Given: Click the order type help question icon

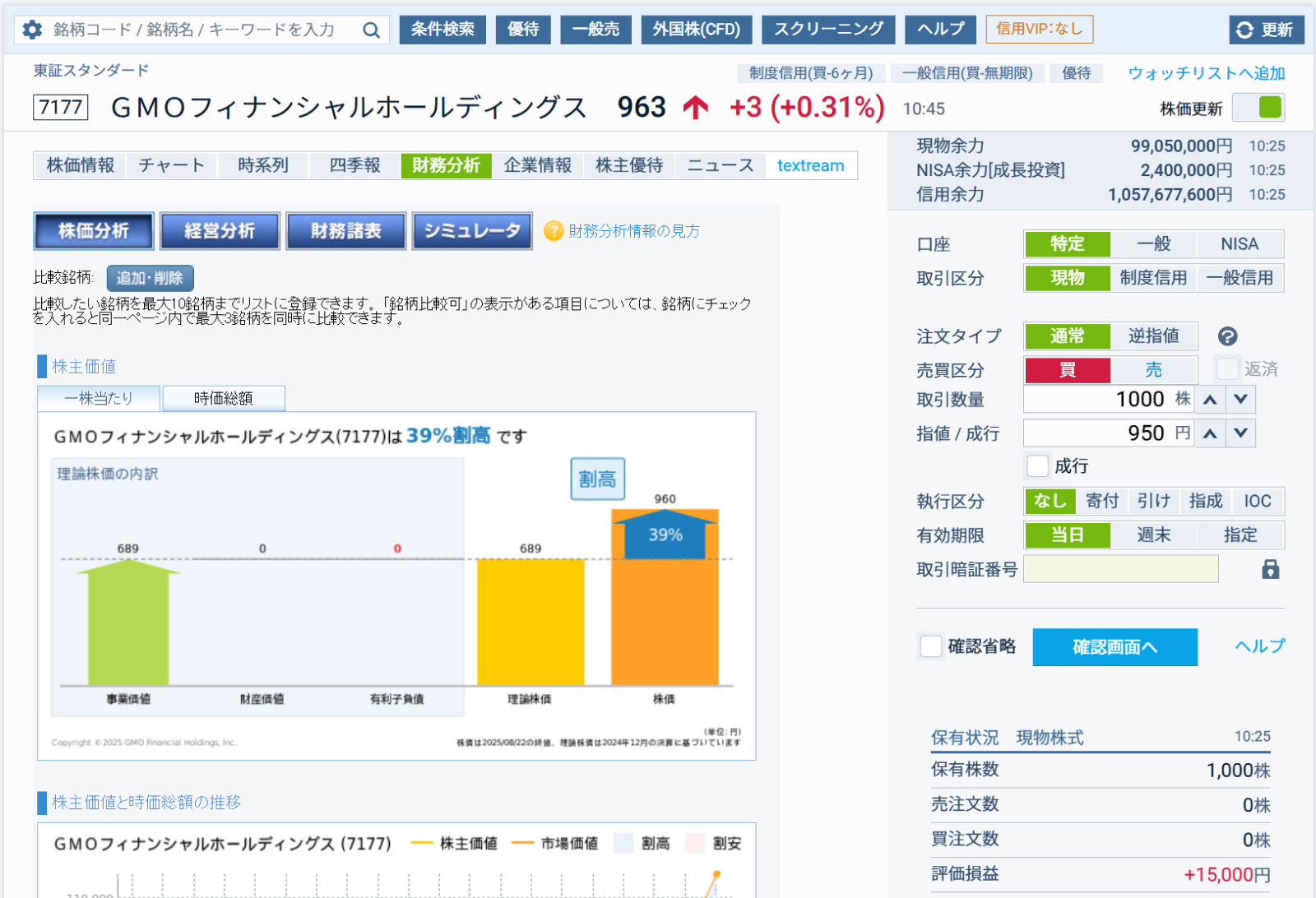Looking at the screenshot, I should [x=1227, y=336].
